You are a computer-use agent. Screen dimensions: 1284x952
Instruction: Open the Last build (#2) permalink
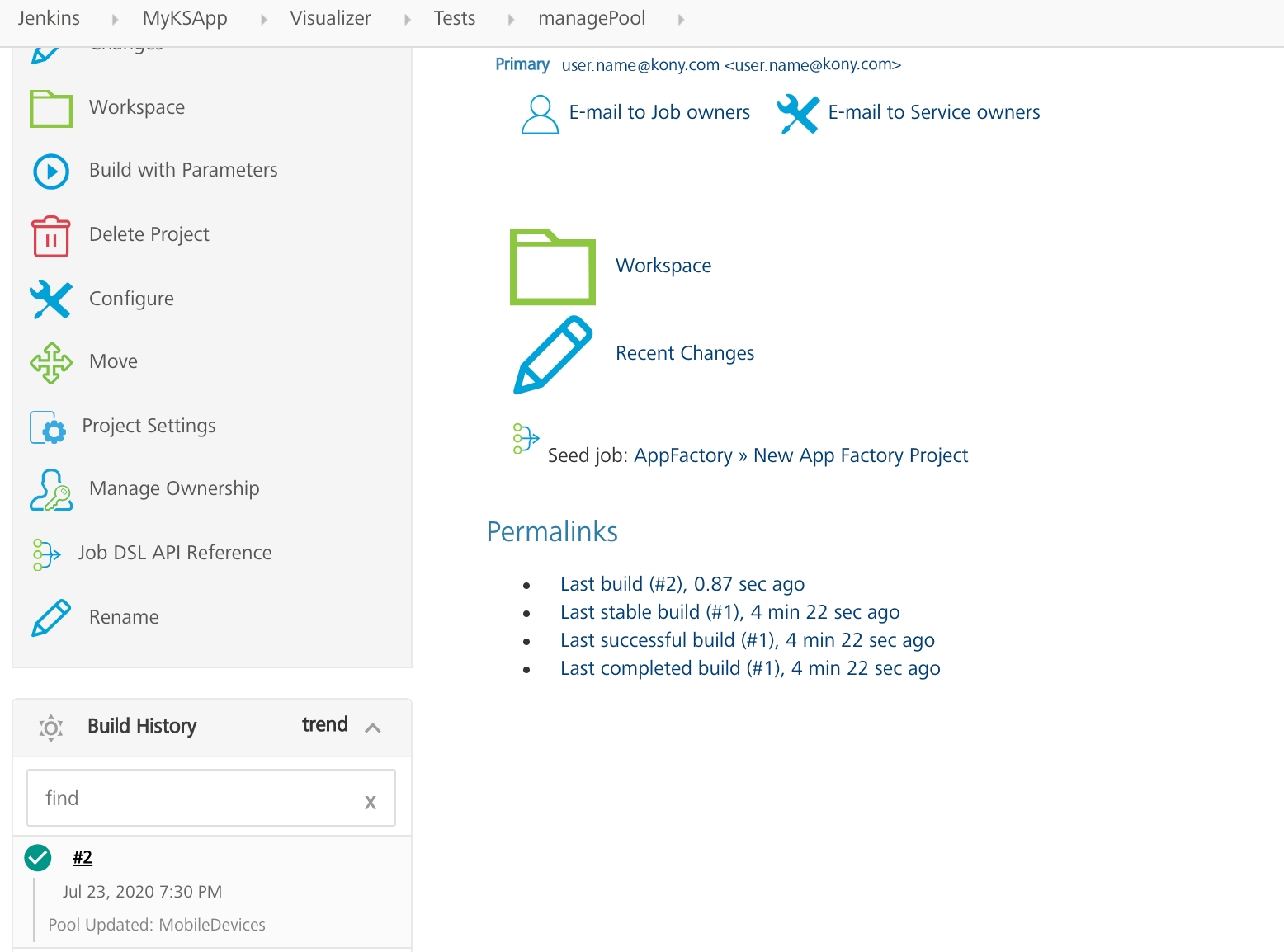click(682, 584)
